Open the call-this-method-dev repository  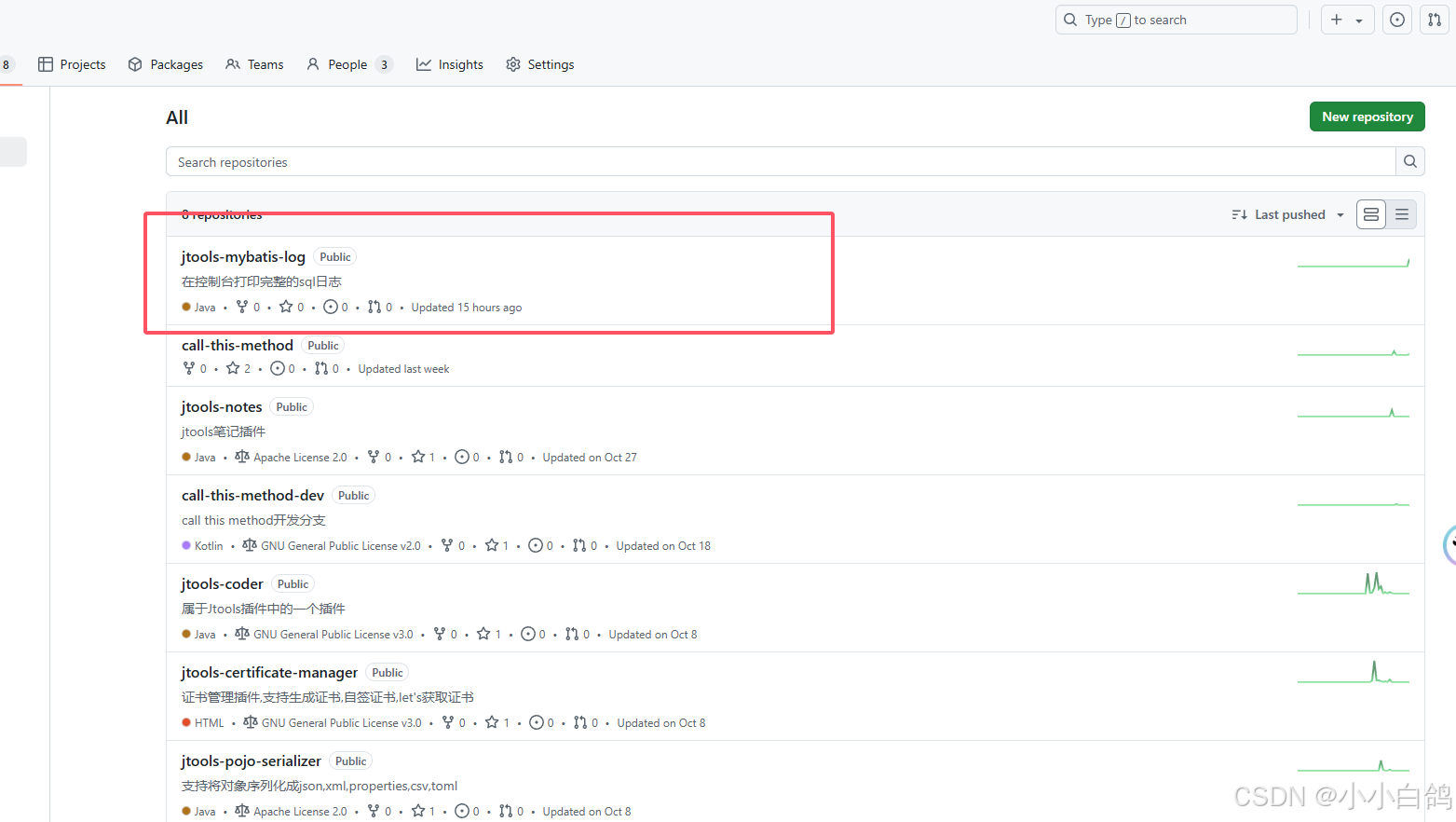252,495
